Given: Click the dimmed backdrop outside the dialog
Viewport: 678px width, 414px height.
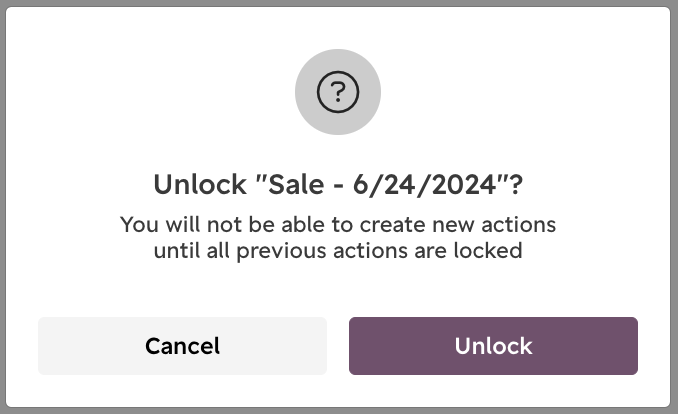Looking at the screenshot, I should tap(2, 207).
